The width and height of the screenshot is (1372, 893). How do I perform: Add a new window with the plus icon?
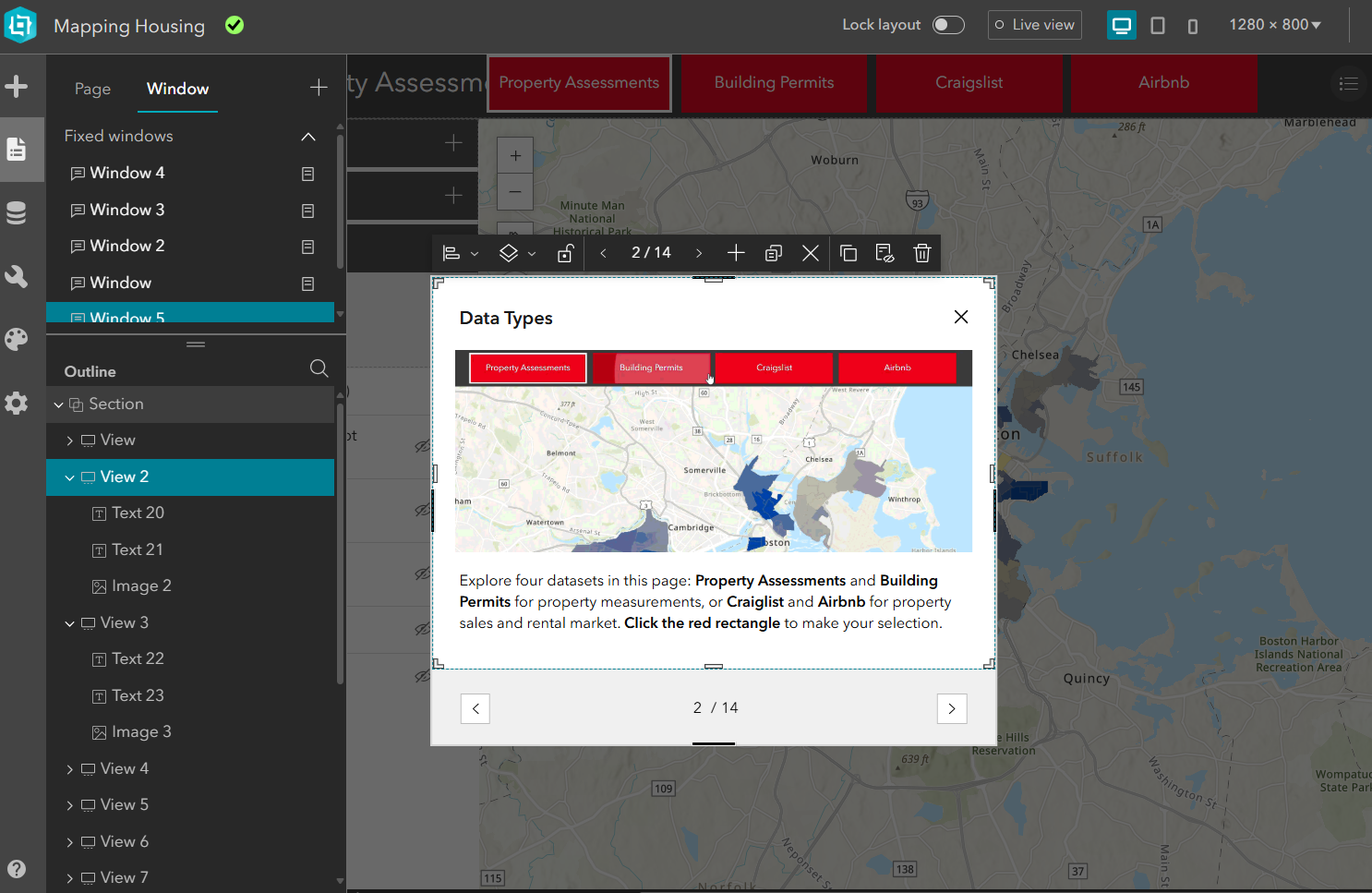[319, 88]
